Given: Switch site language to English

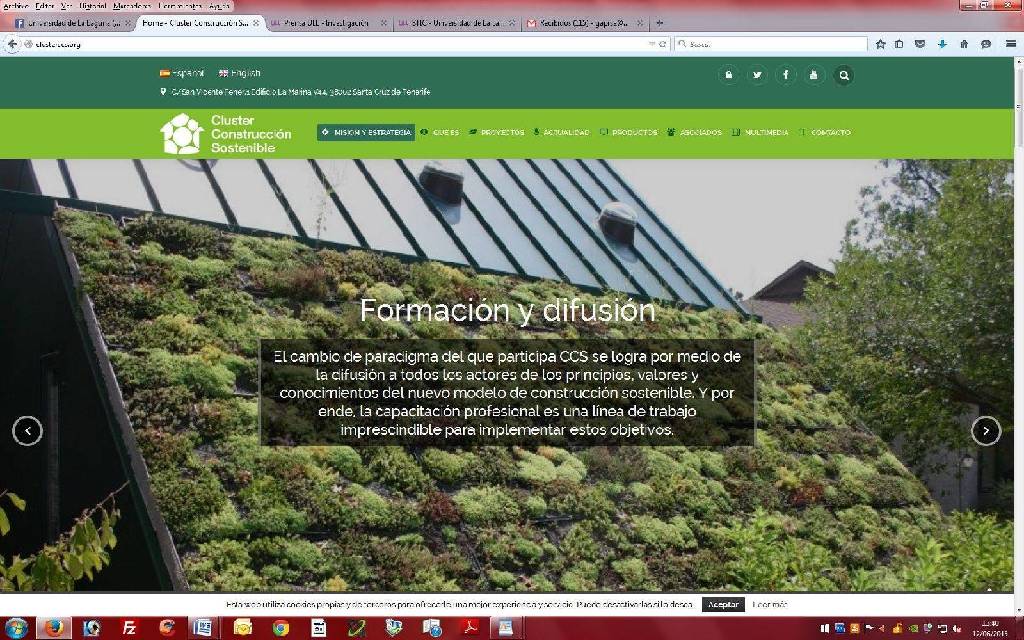Looking at the screenshot, I should click(240, 73).
